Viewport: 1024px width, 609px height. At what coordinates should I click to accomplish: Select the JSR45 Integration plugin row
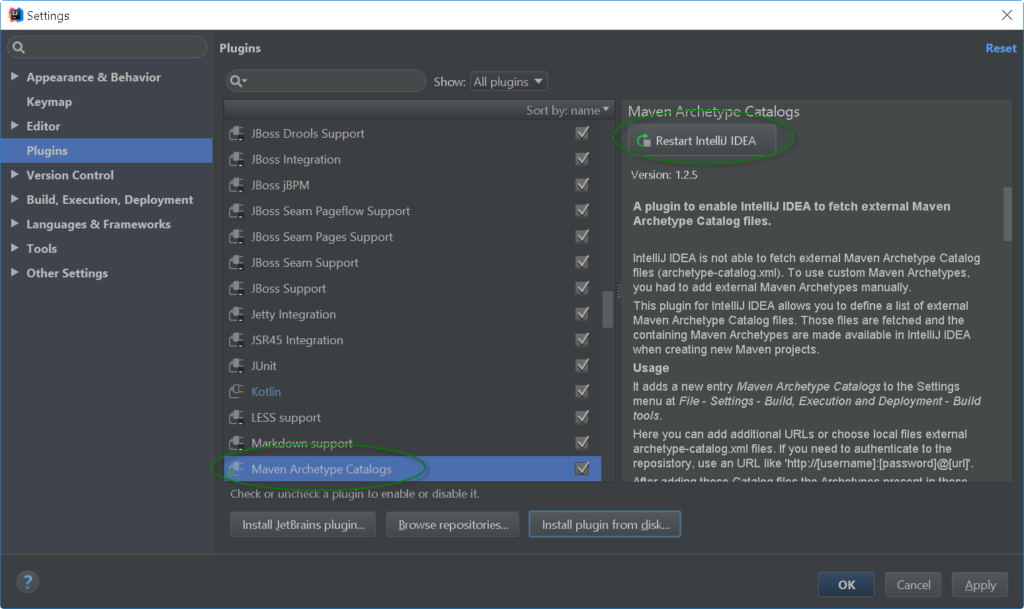pyautogui.click(x=413, y=340)
